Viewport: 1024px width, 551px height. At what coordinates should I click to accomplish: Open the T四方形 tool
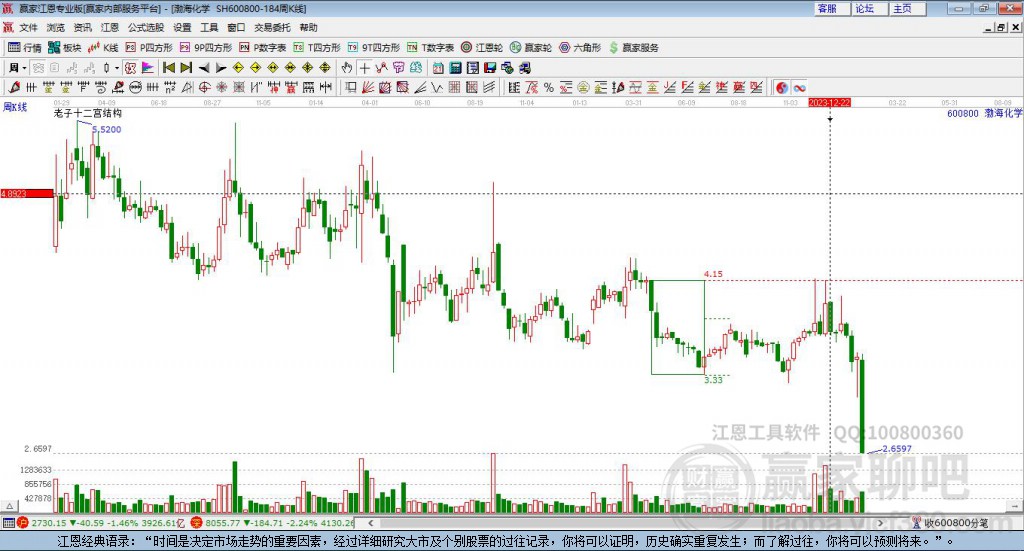click(317, 48)
